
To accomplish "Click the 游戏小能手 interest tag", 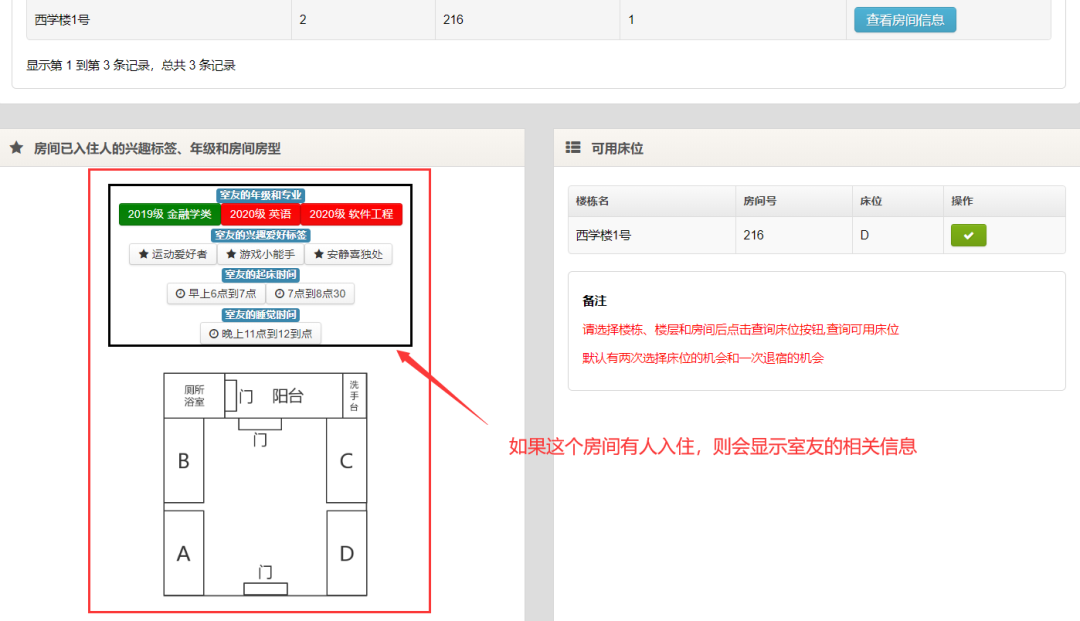I will click(260, 254).
